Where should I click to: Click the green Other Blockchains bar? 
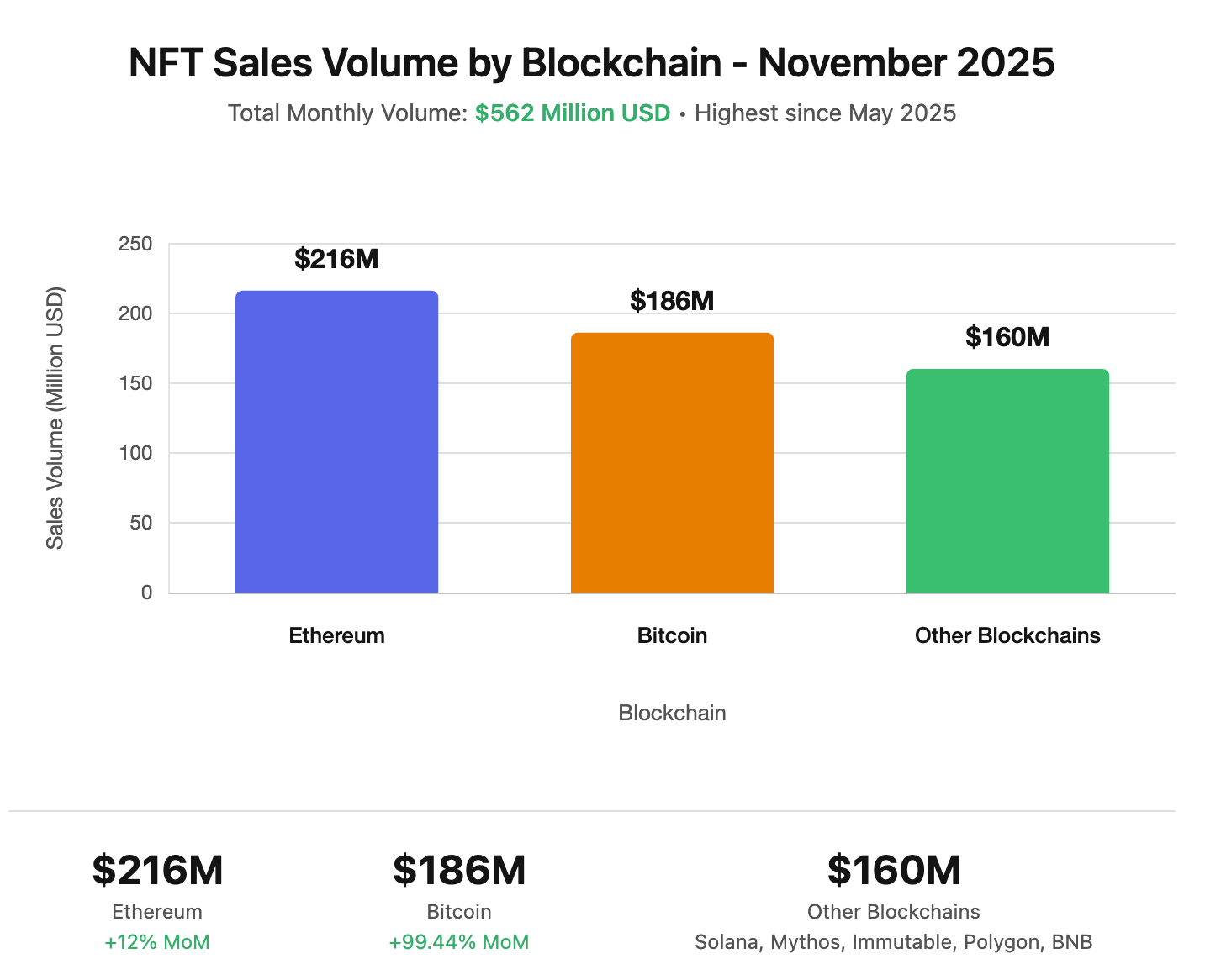[1007, 481]
